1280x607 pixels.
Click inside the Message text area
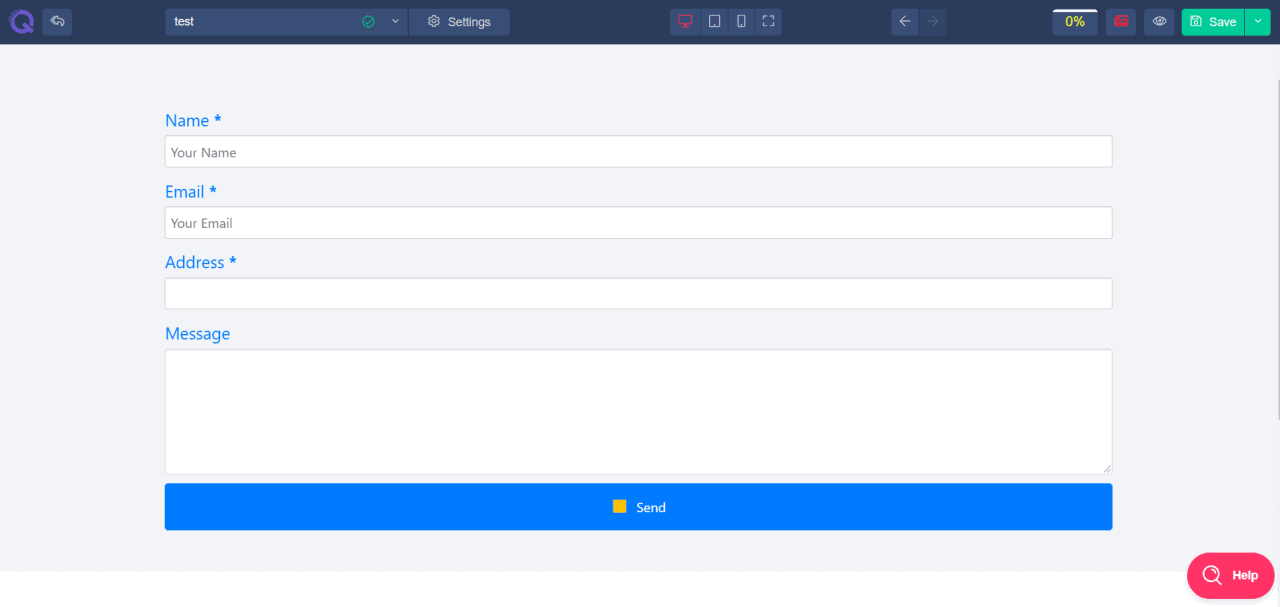pos(638,412)
